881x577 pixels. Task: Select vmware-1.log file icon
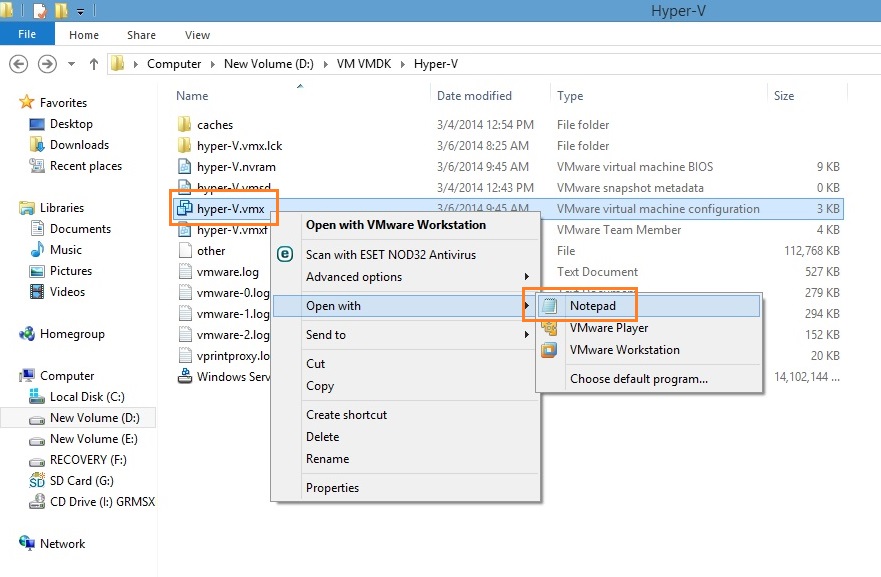click(x=185, y=314)
